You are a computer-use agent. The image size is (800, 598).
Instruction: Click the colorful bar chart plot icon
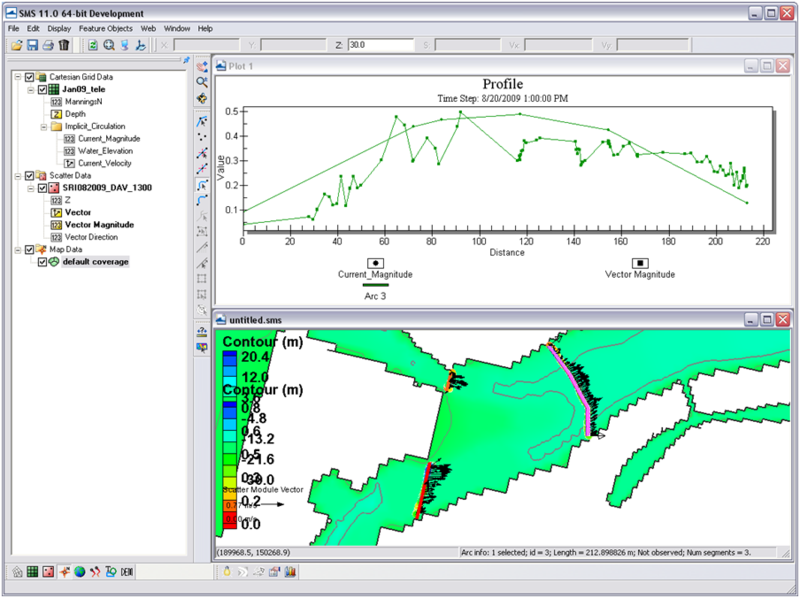(x=290, y=572)
